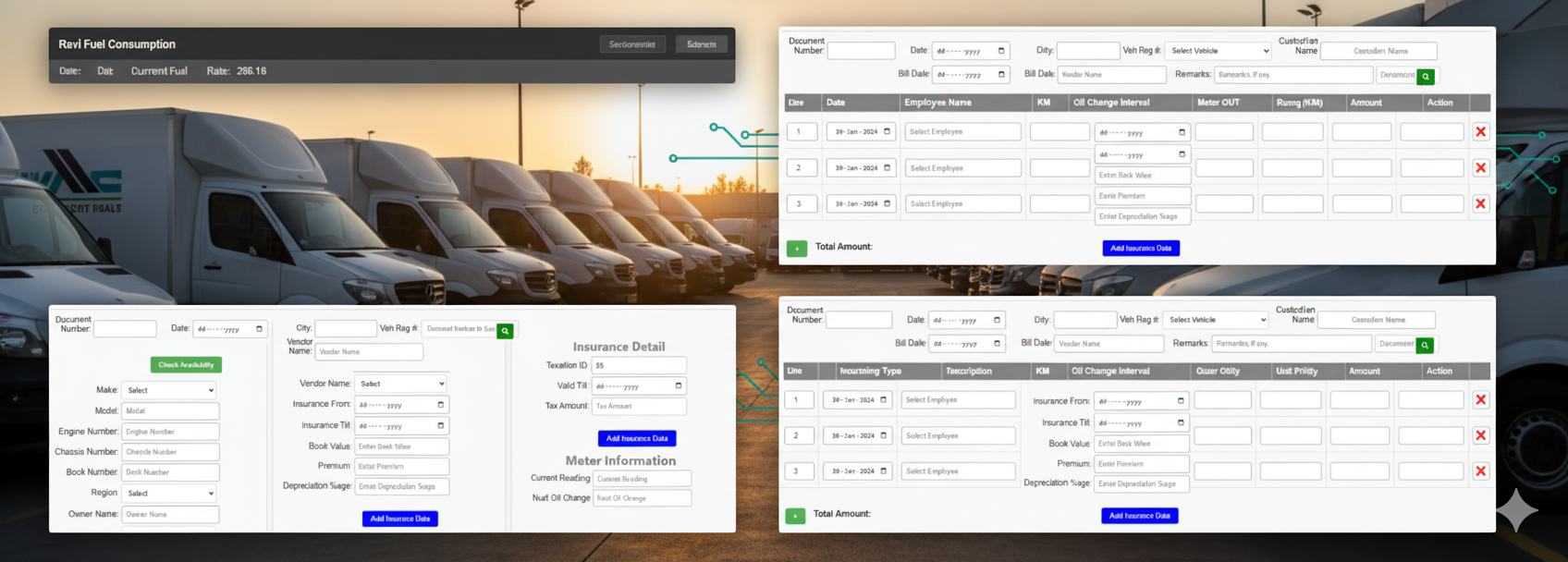Delete row 1 in the Employee Name table
This screenshot has height=562, width=1568.
(1480, 132)
